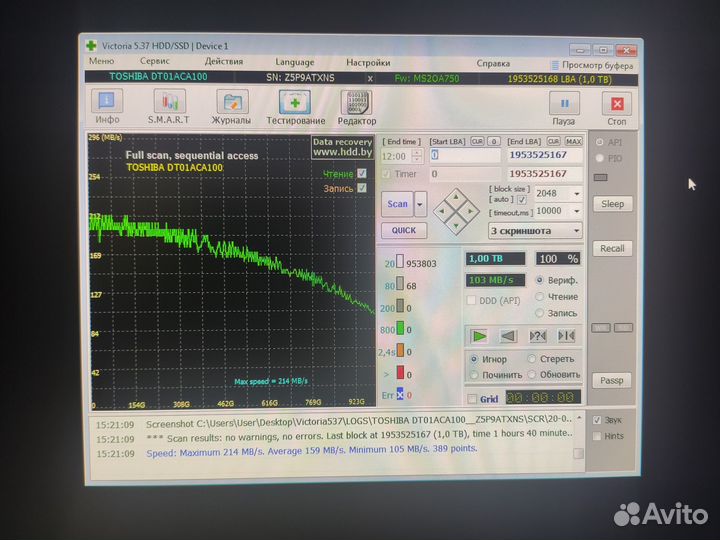Image resolution: width=720 pixels, height=540 pixels.
Task: Select the API access mode radio
Action: [599, 142]
